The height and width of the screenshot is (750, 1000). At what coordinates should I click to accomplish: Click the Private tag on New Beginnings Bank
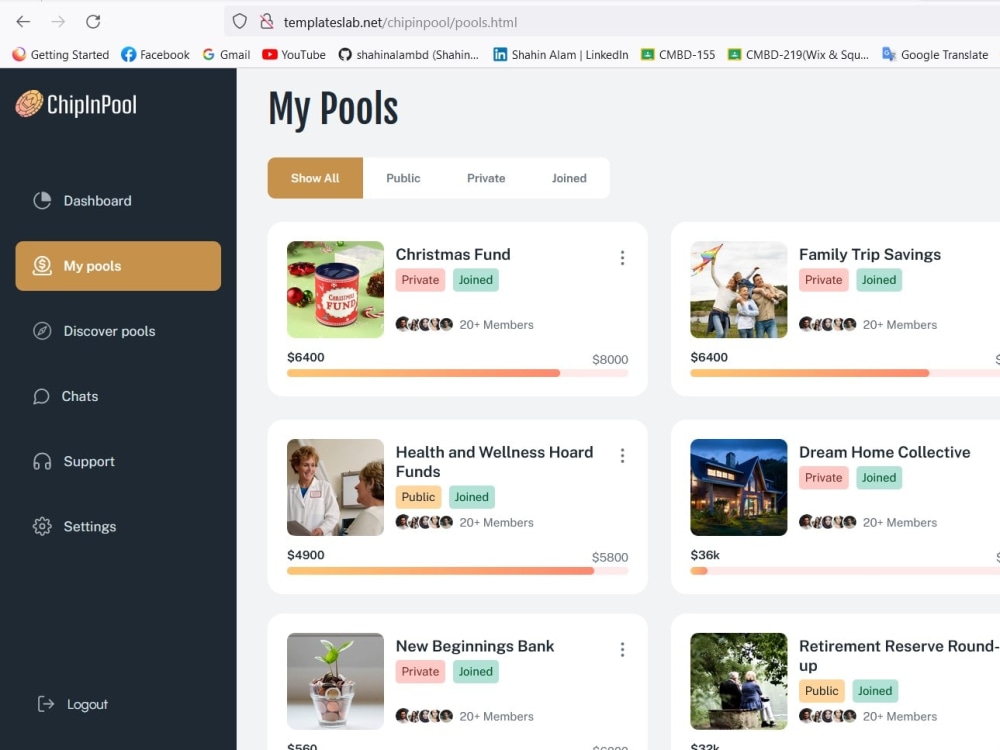(420, 672)
